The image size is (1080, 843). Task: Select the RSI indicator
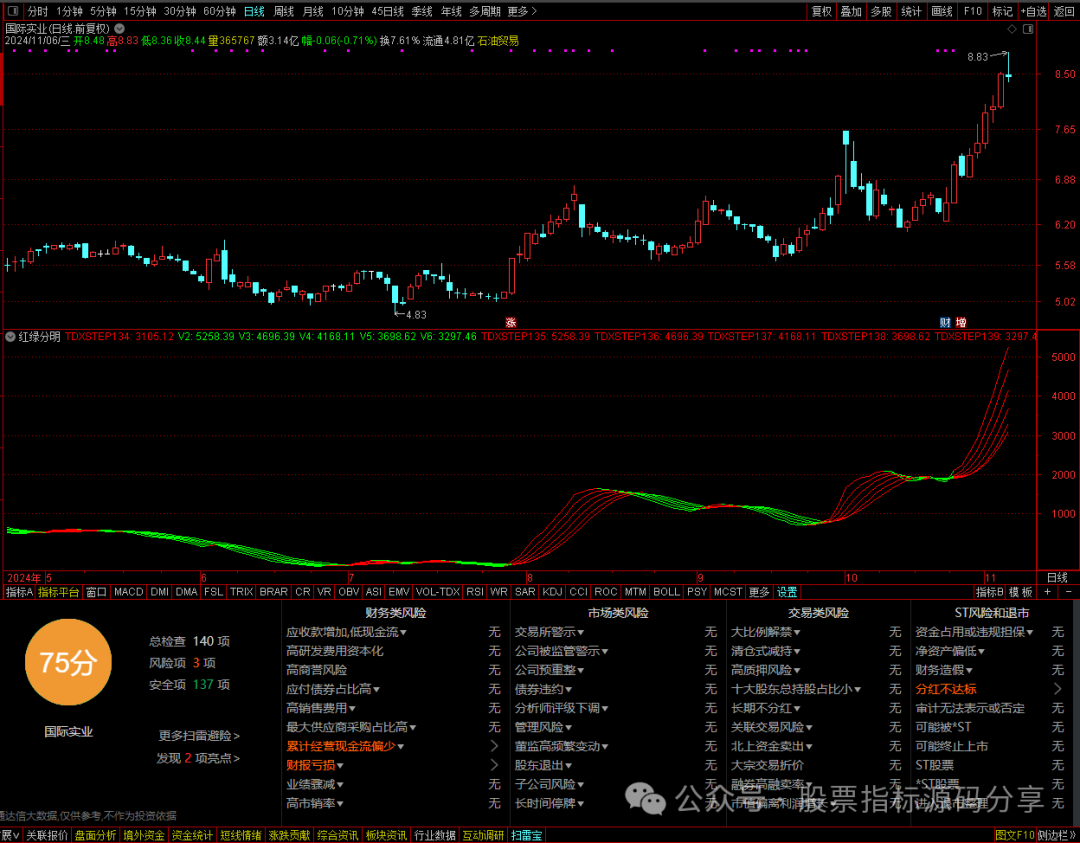tap(475, 592)
